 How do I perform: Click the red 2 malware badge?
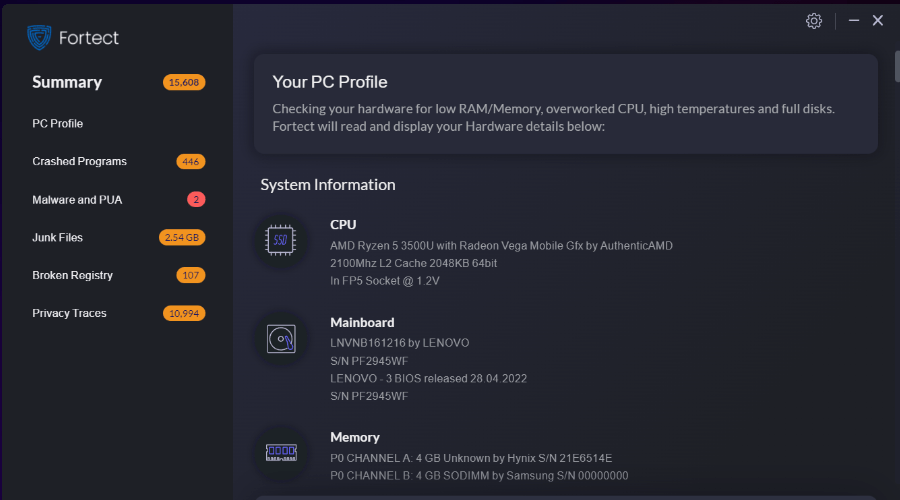tap(196, 199)
